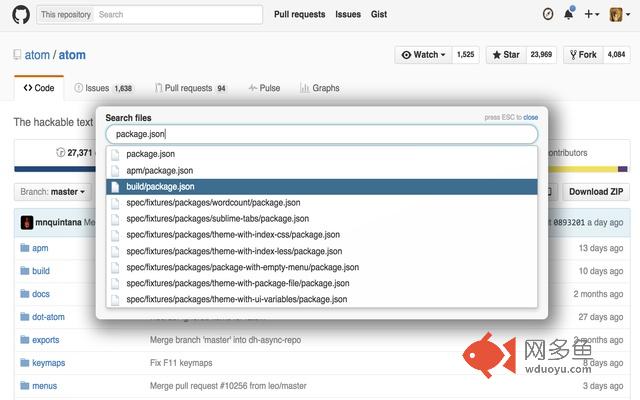Image resolution: width=640 pixels, height=400 pixels.
Task: Click the apm folder icon
Action: pos(25,248)
